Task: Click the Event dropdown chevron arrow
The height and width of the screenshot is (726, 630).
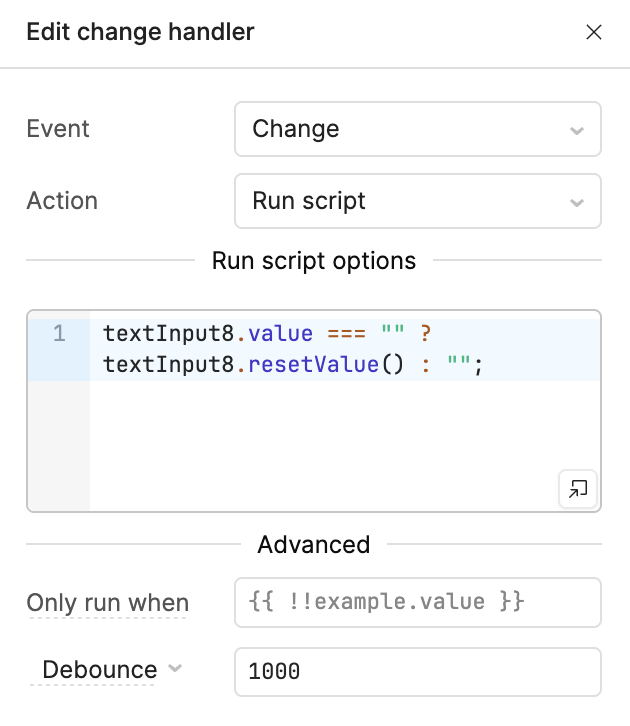Action: (x=576, y=130)
